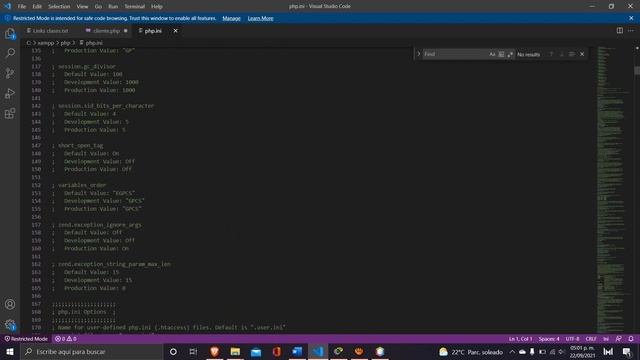This screenshot has width=640, height=360.
Task: Open the Edit menu
Action: coord(37,7)
